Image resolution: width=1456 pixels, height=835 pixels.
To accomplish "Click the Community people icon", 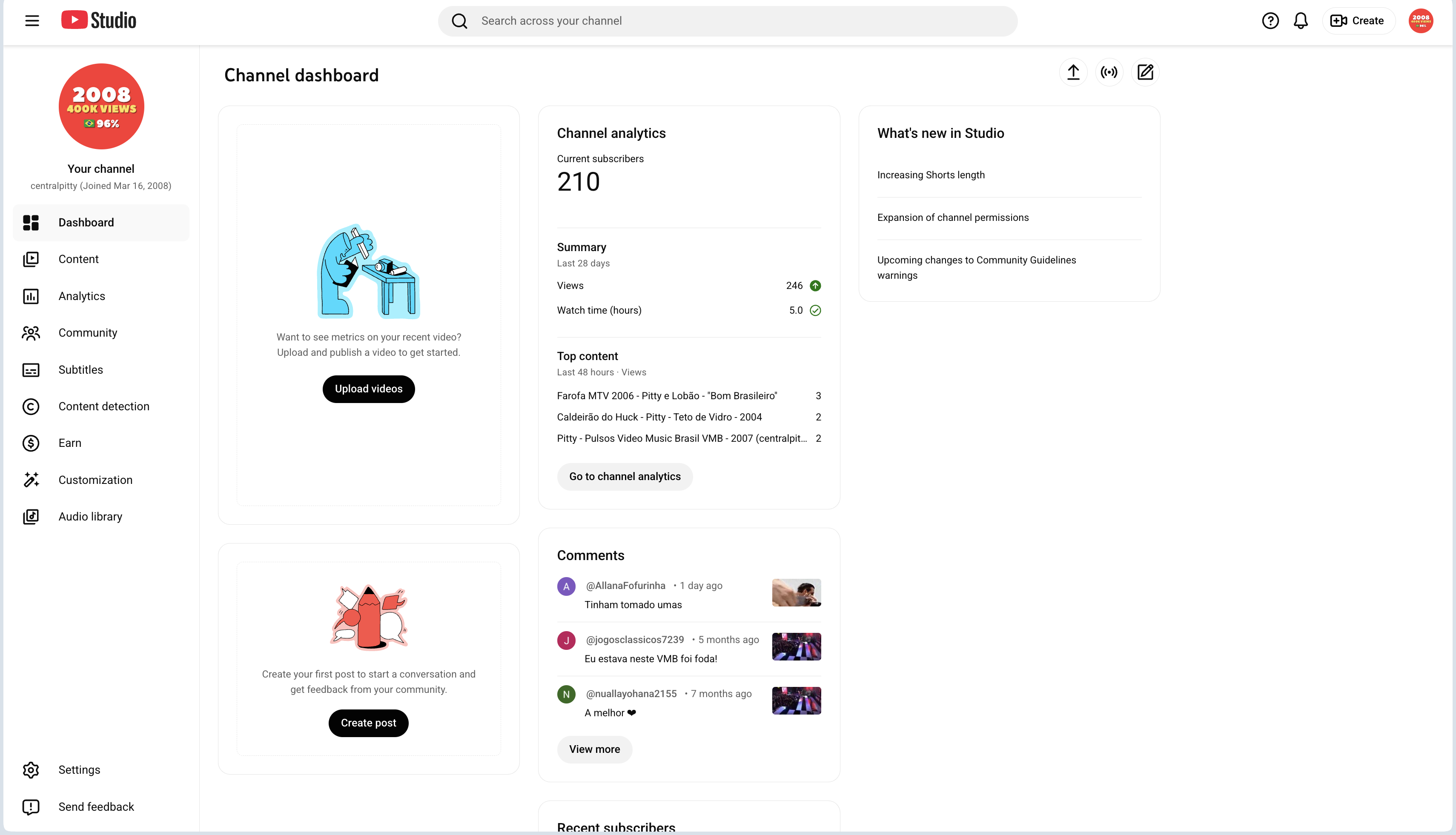I will [x=31, y=333].
